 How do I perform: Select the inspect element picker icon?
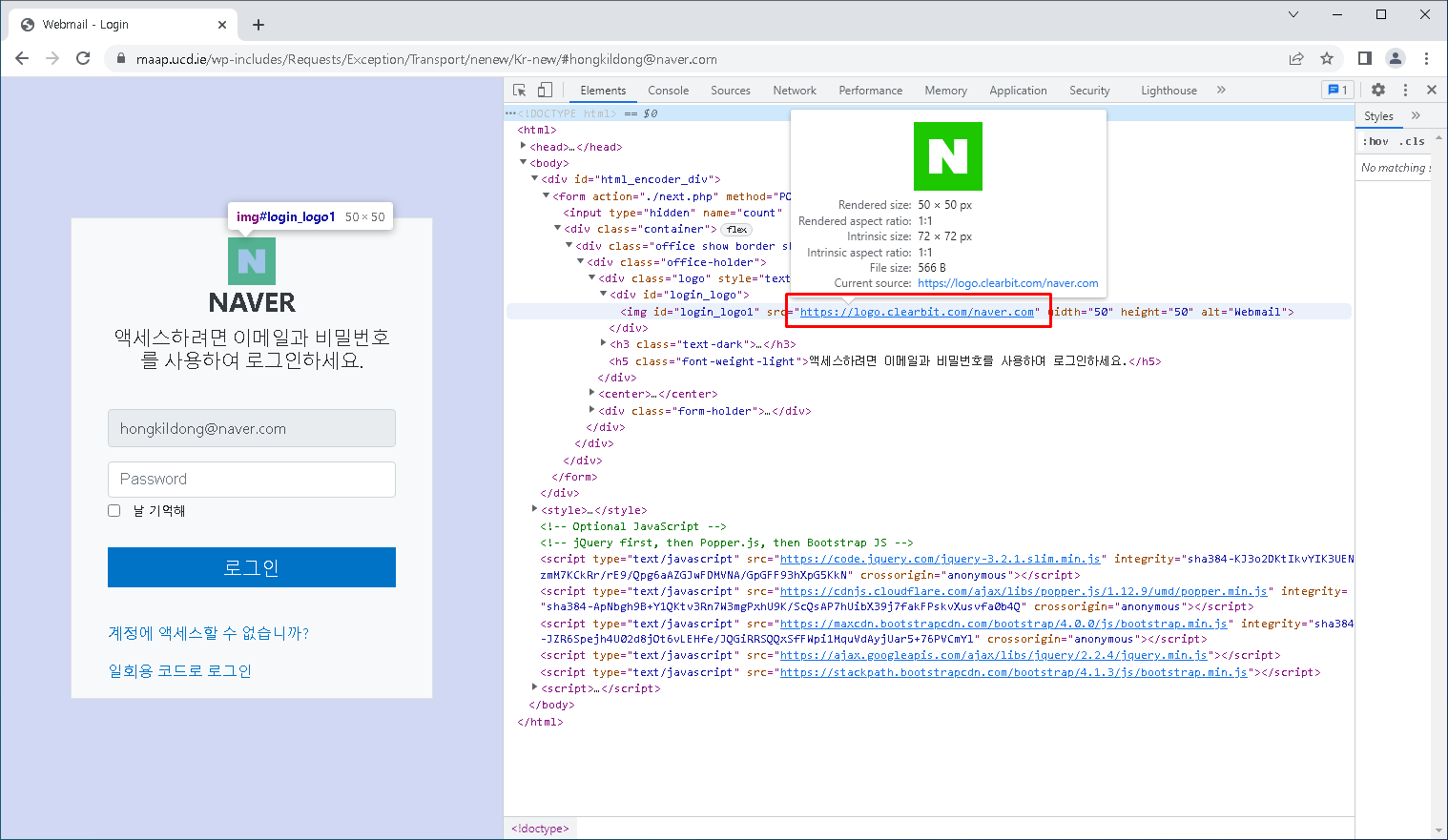tap(520, 90)
